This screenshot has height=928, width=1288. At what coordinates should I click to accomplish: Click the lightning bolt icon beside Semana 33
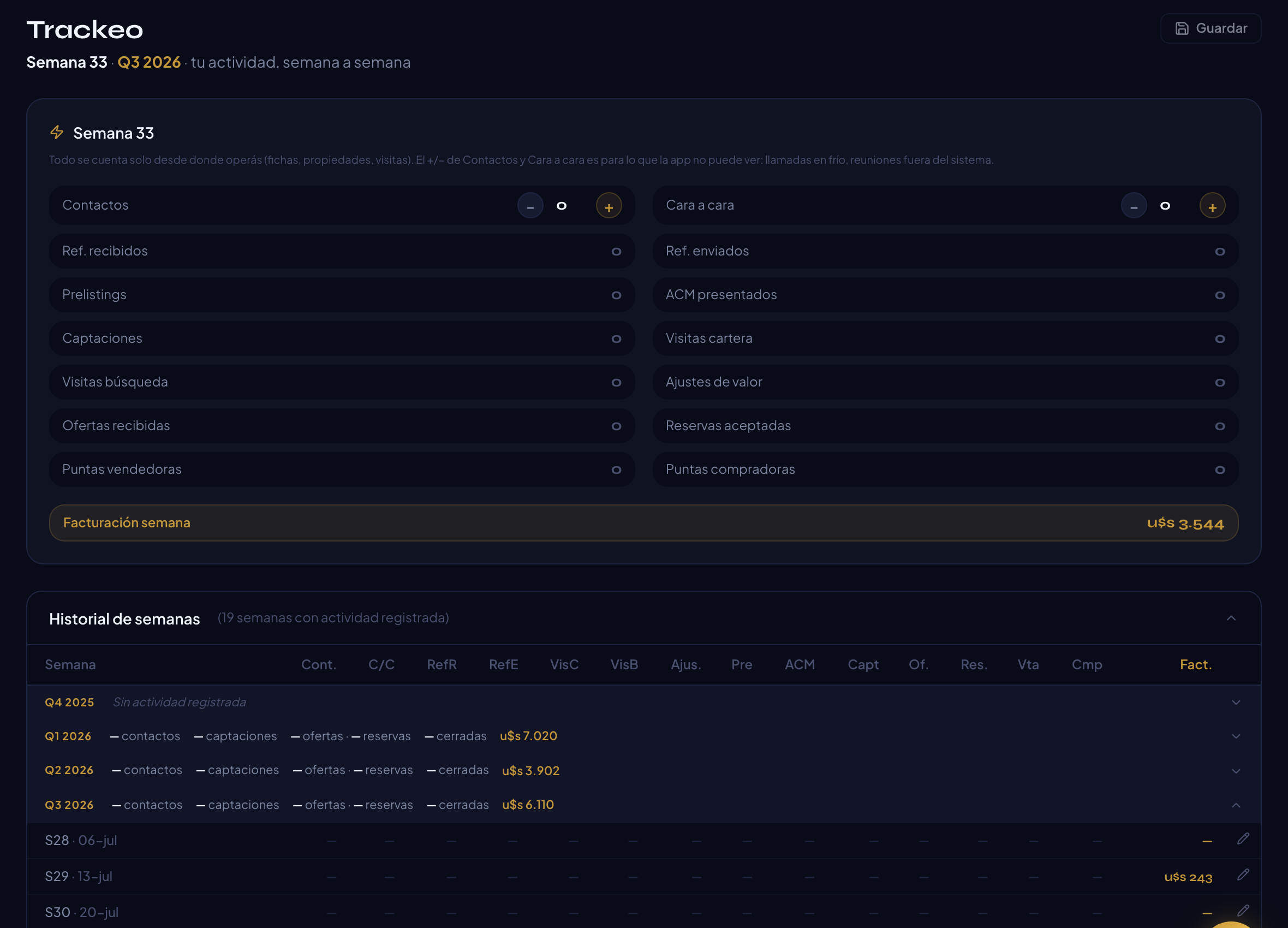click(57, 132)
